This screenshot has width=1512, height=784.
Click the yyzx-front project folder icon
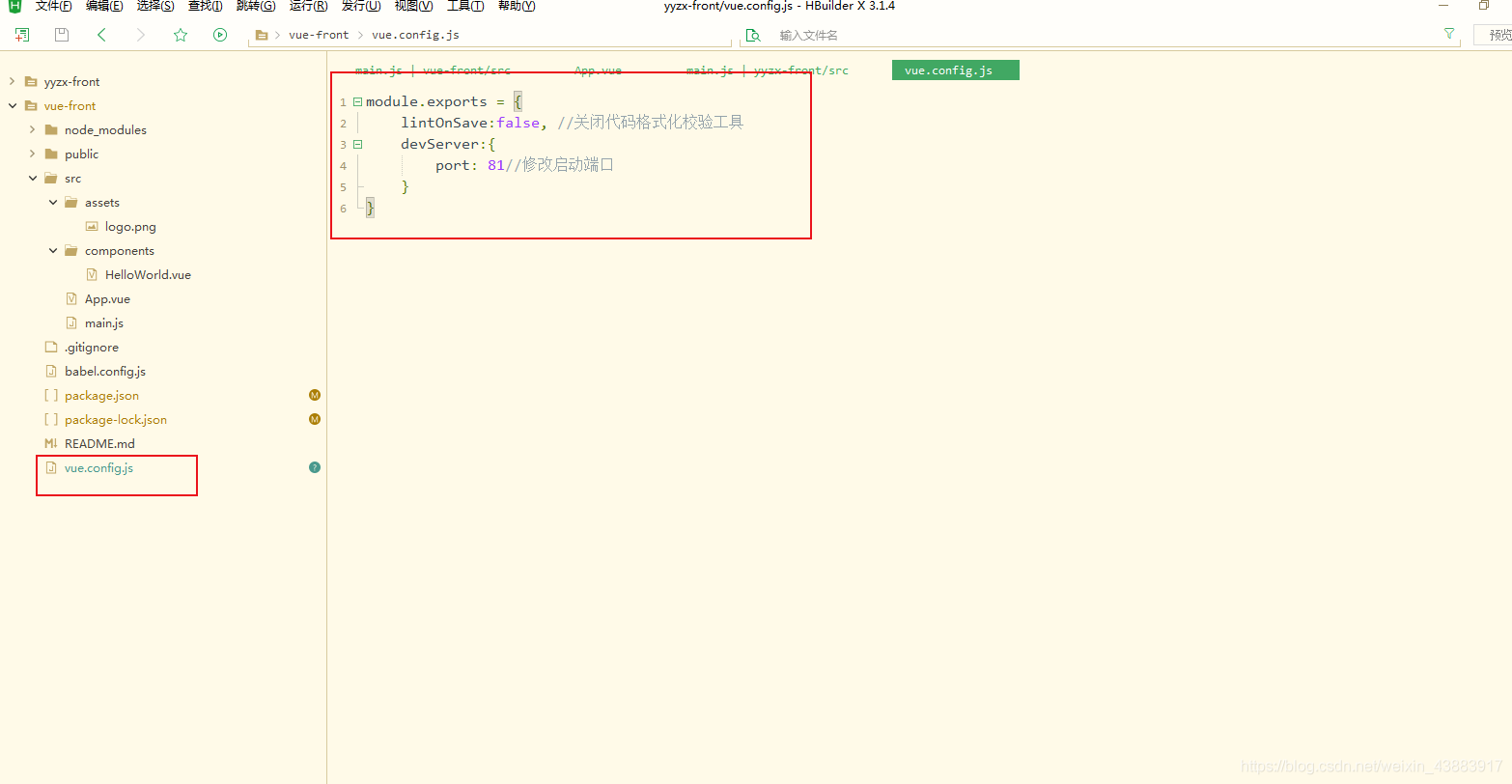coord(31,82)
